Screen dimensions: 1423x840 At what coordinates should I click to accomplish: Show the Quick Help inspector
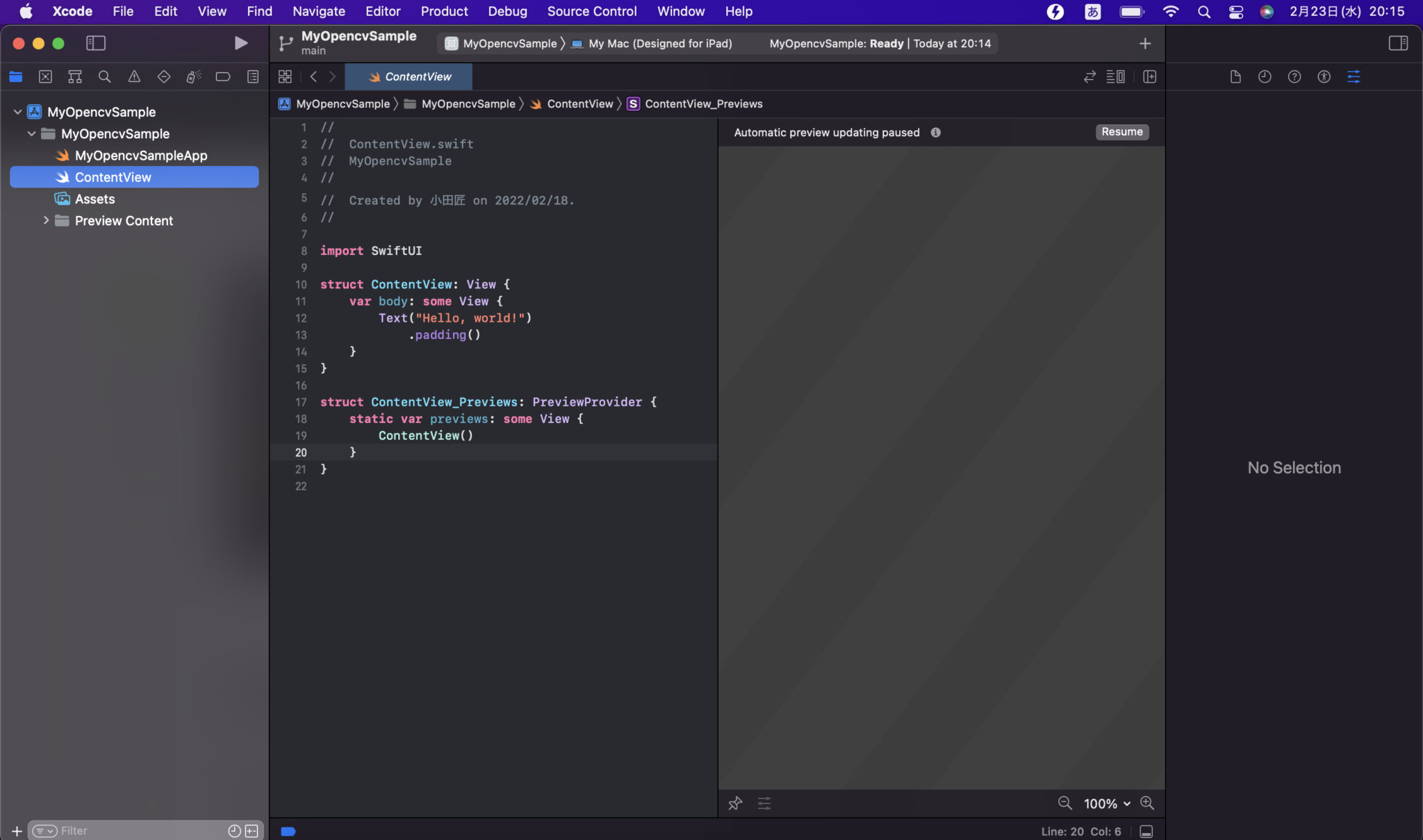click(x=1294, y=76)
